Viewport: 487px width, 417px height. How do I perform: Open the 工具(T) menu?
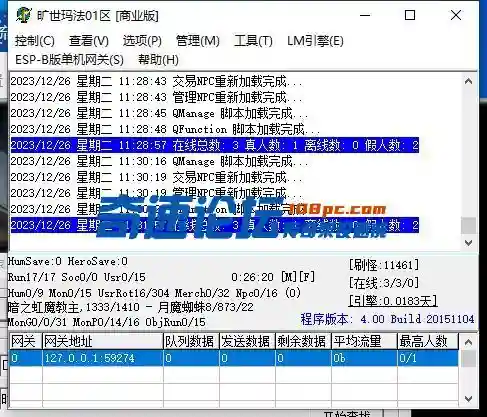tap(253, 41)
